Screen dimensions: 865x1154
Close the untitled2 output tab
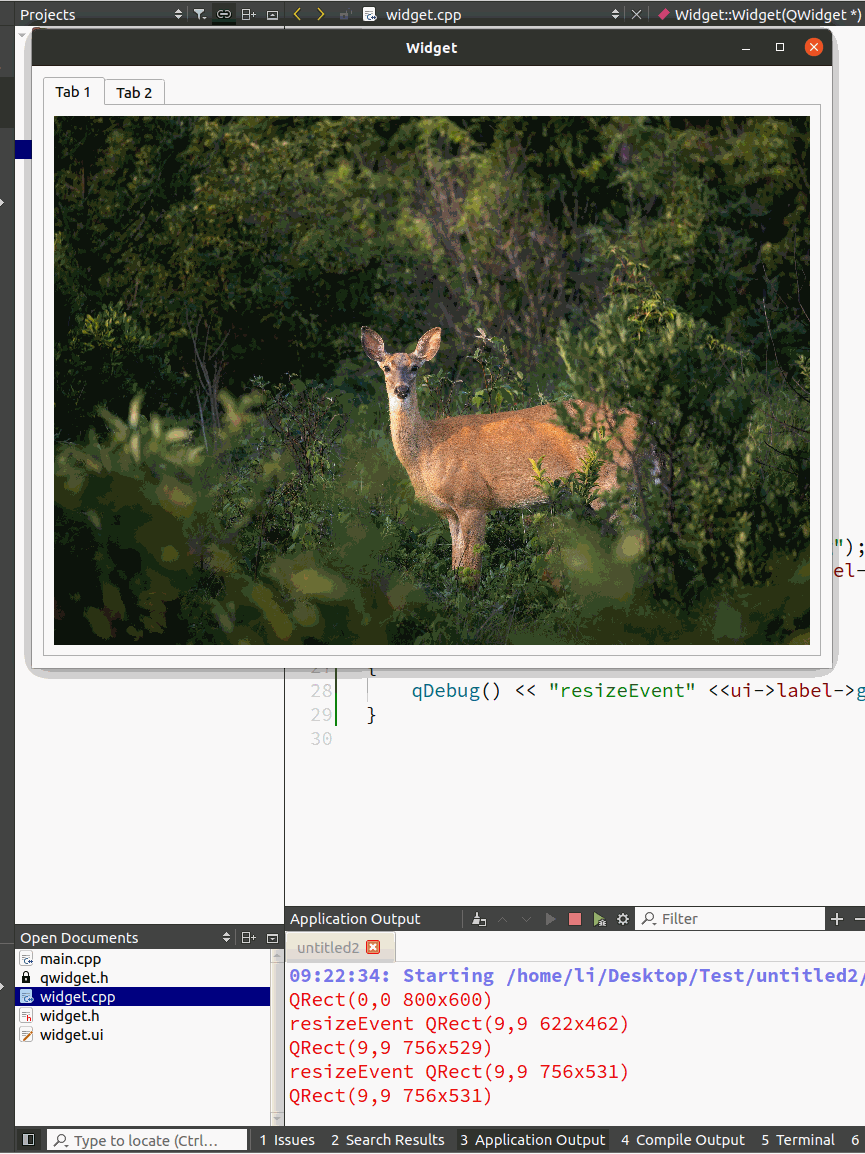coord(373,947)
